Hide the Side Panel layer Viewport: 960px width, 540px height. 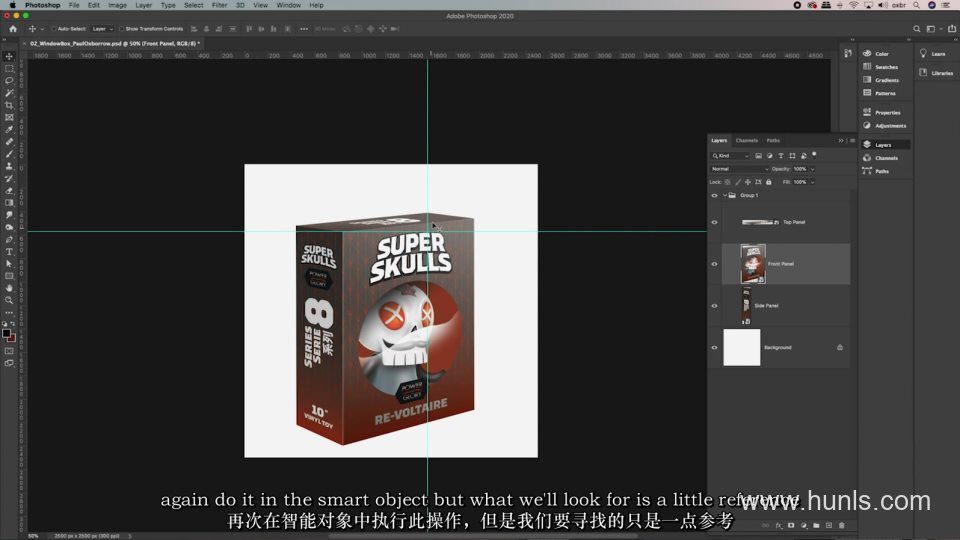click(714, 306)
